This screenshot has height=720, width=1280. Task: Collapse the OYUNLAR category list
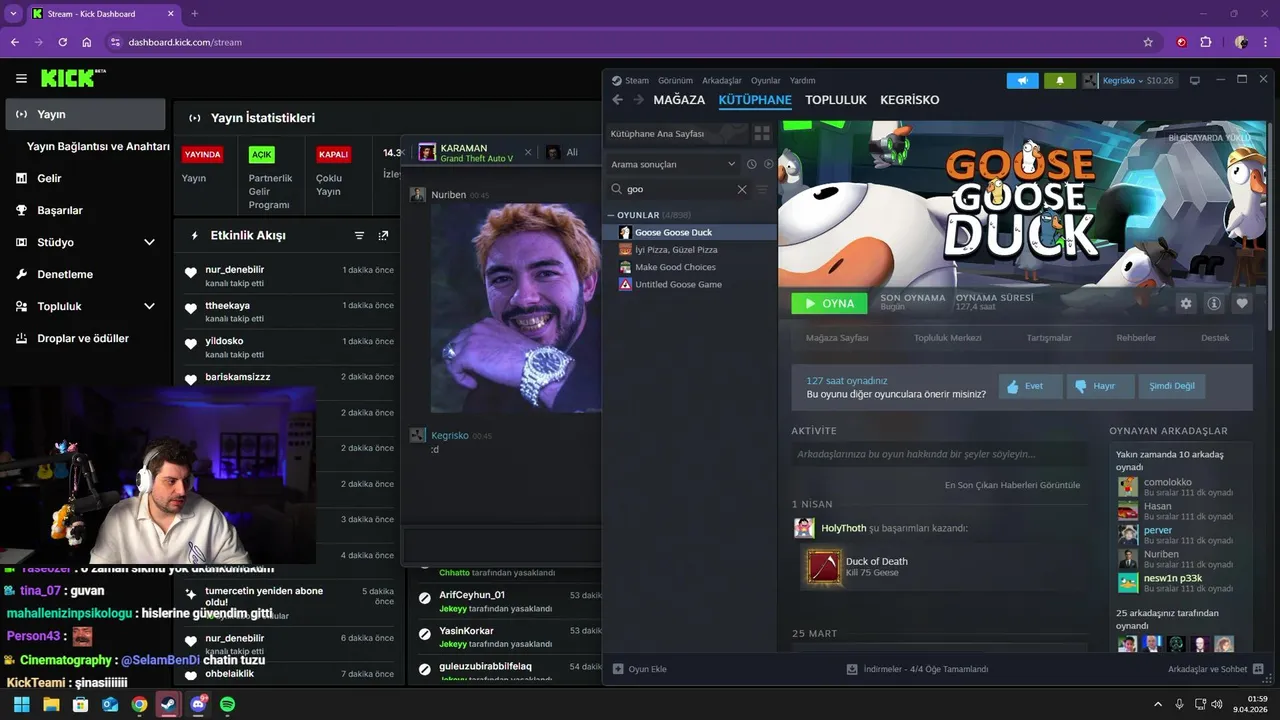(x=611, y=215)
